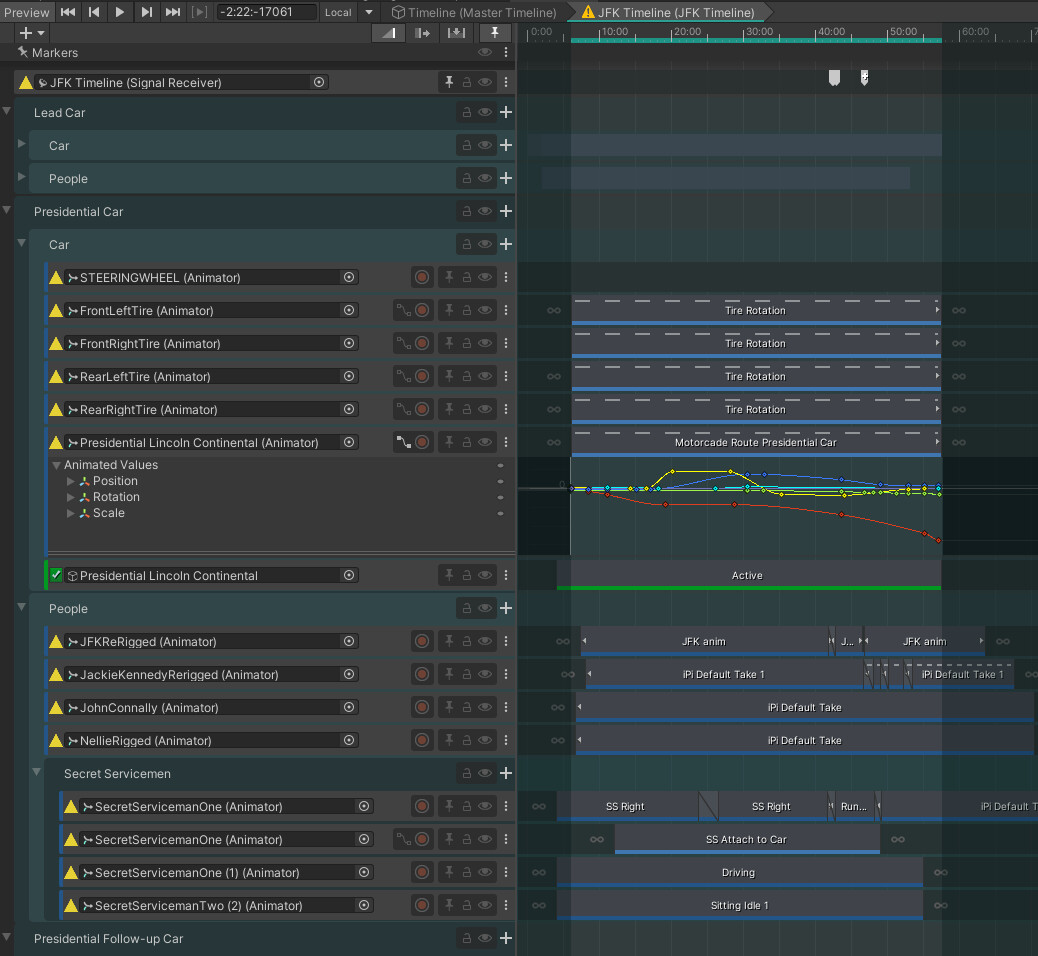Image resolution: width=1038 pixels, height=956 pixels.
Task: Click the frame time input field
Action: click(x=266, y=12)
